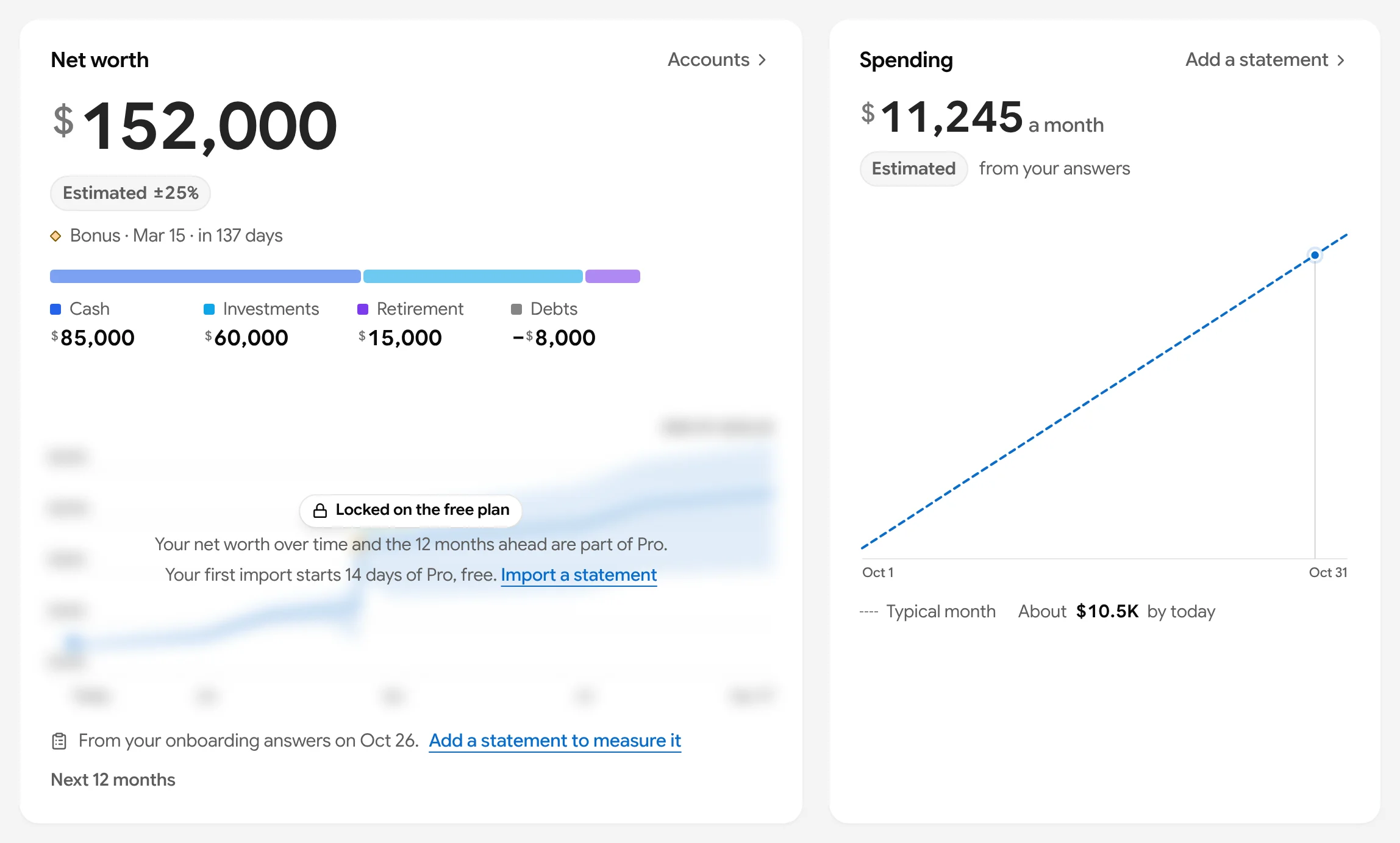The width and height of the screenshot is (1400, 843).
Task: Click the Retirement value $15,000
Action: 400,338
